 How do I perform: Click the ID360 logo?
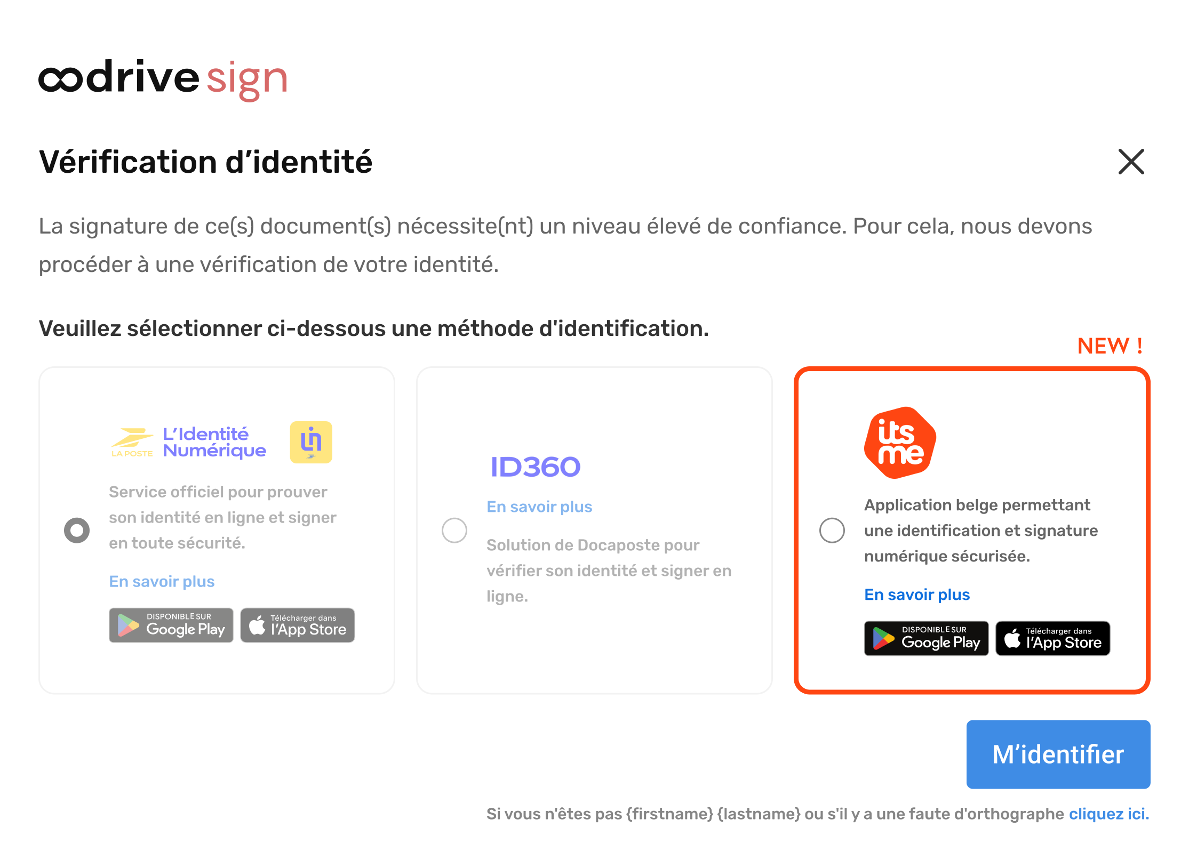pos(535,467)
